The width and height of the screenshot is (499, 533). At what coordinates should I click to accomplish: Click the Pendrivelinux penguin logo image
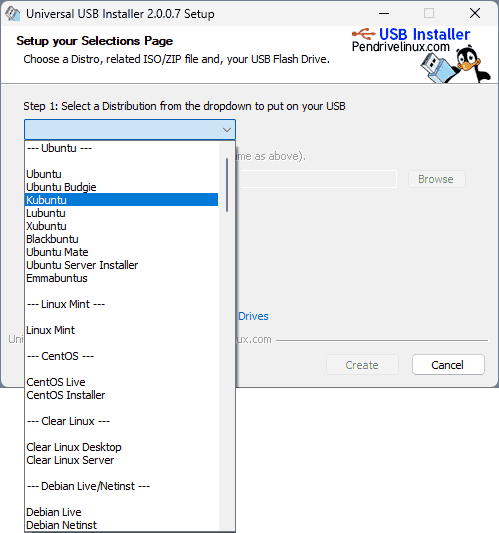[x=455, y=65]
